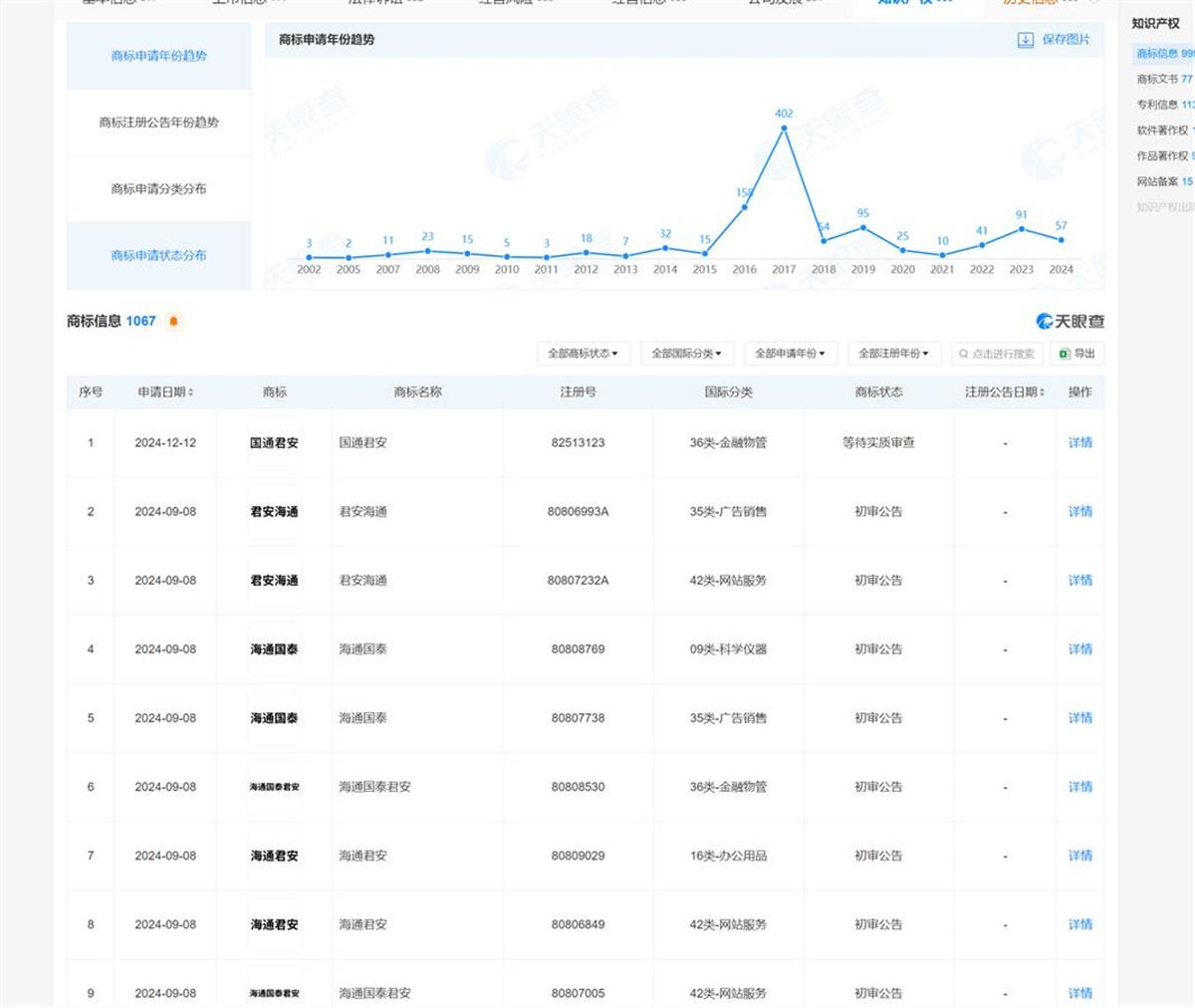Image resolution: width=1195 pixels, height=1008 pixels.
Task: Expand the 全部国际分类 filter
Action: coord(686,354)
